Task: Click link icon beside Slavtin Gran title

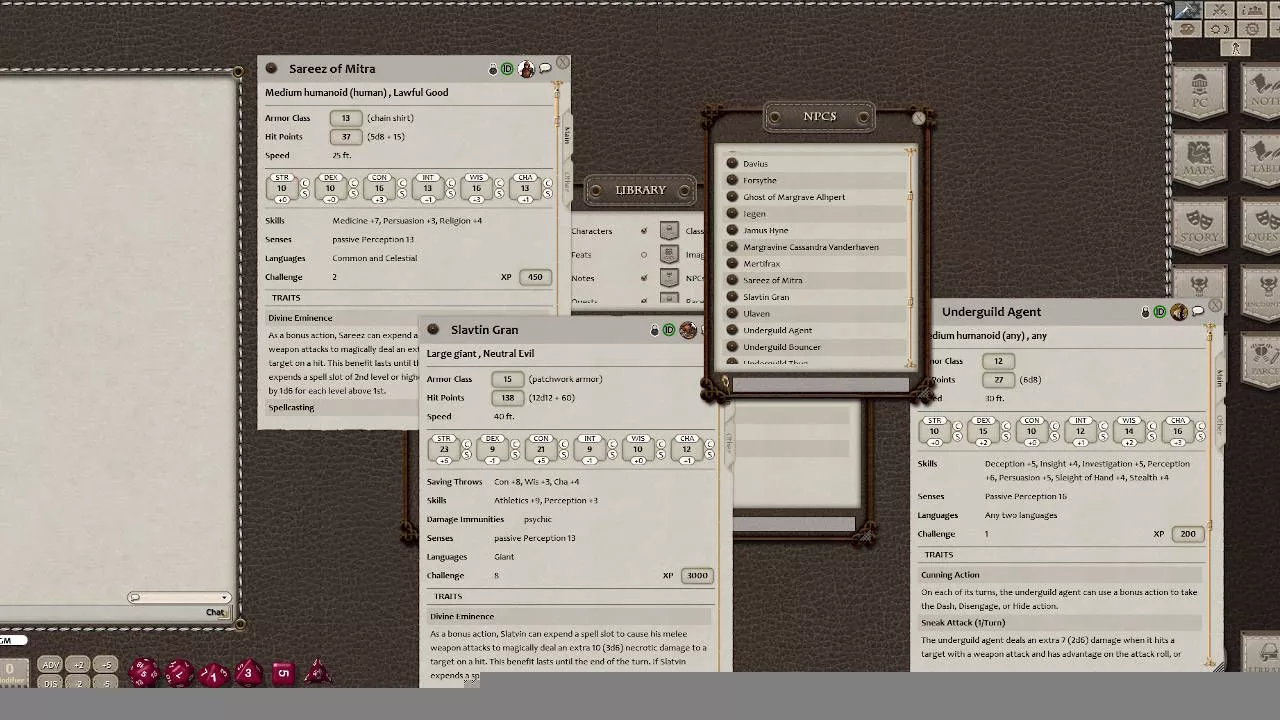Action: coord(433,330)
